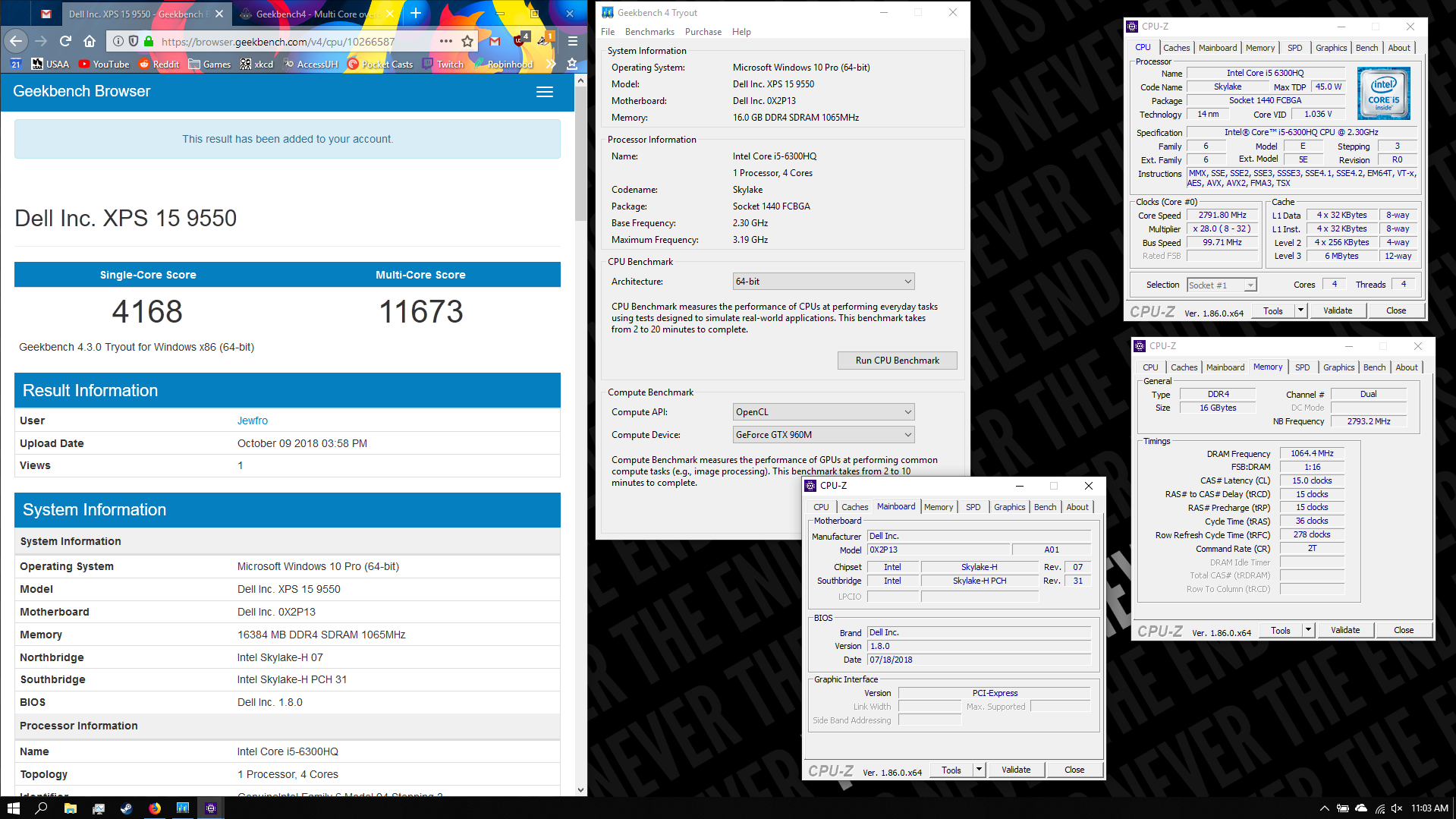Show hidden system tray icons
The width and height of the screenshot is (1456, 819).
pos(1324,808)
